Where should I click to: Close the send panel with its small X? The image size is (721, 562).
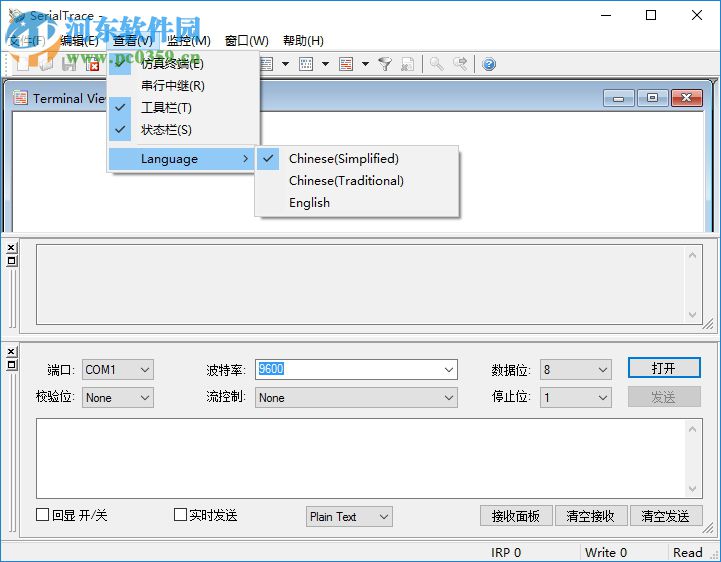point(11,352)
